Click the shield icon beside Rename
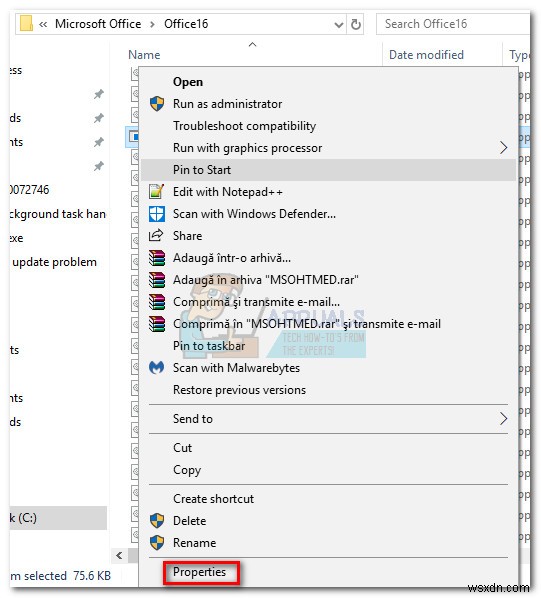This screenshot has width=541, height=598. [x=157, y=542]
